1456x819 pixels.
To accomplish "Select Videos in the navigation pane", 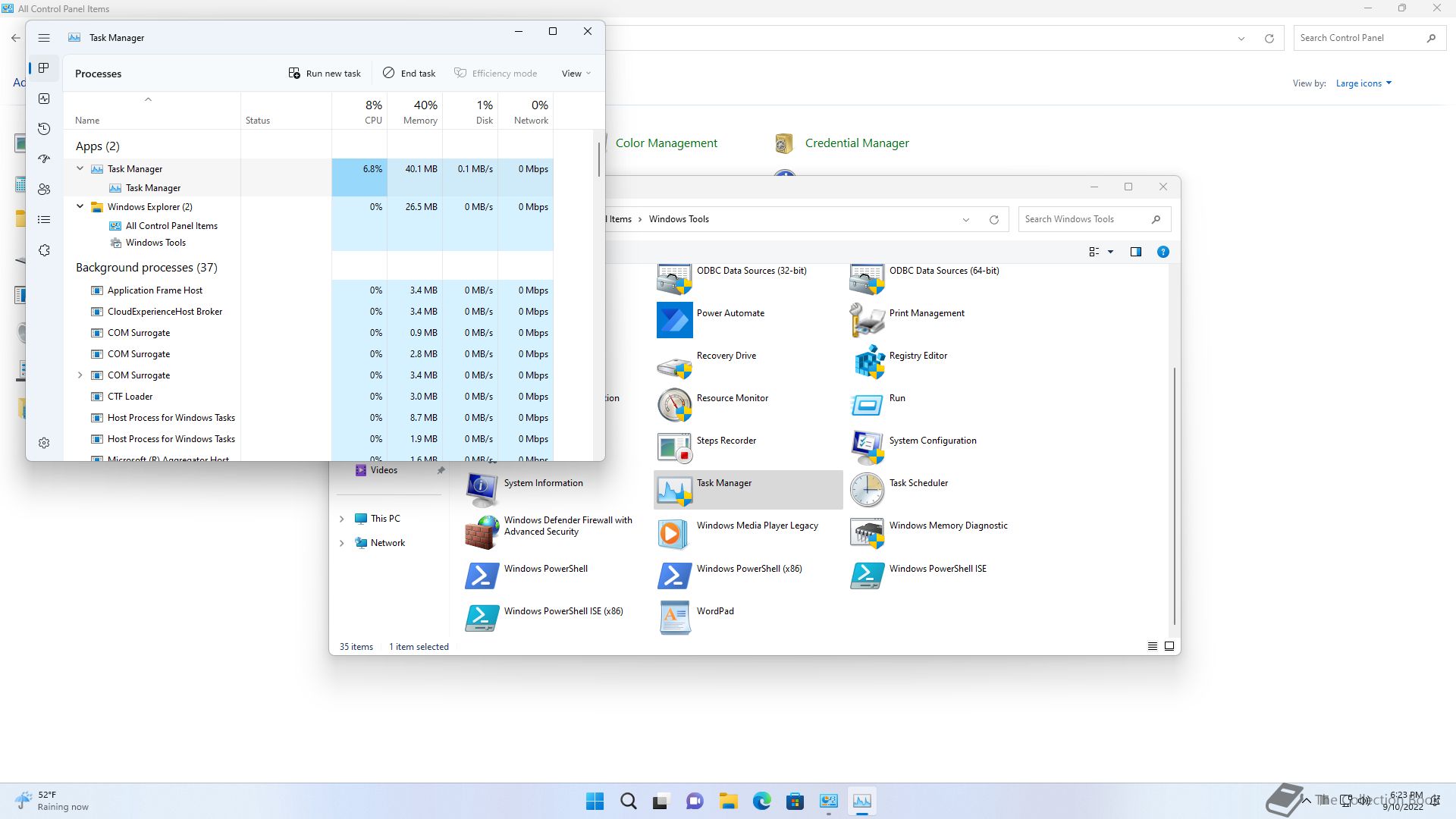I will coord(384,470).
